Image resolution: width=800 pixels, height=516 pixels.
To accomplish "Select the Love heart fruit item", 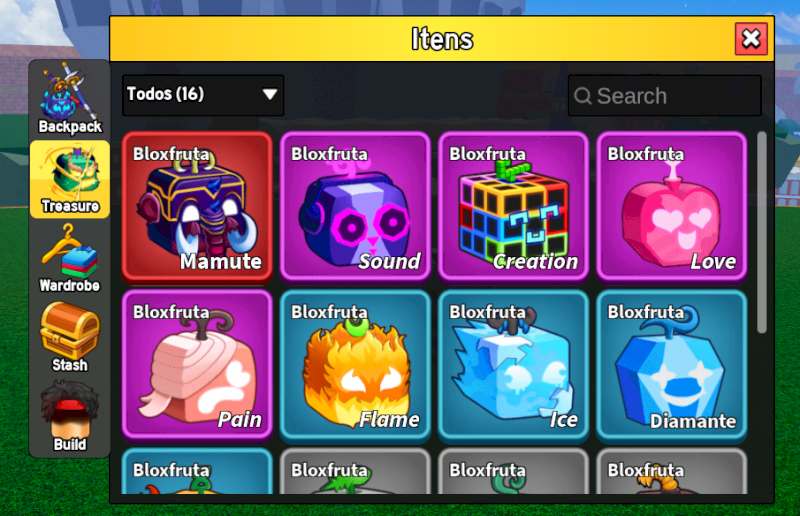I will 672,206.
